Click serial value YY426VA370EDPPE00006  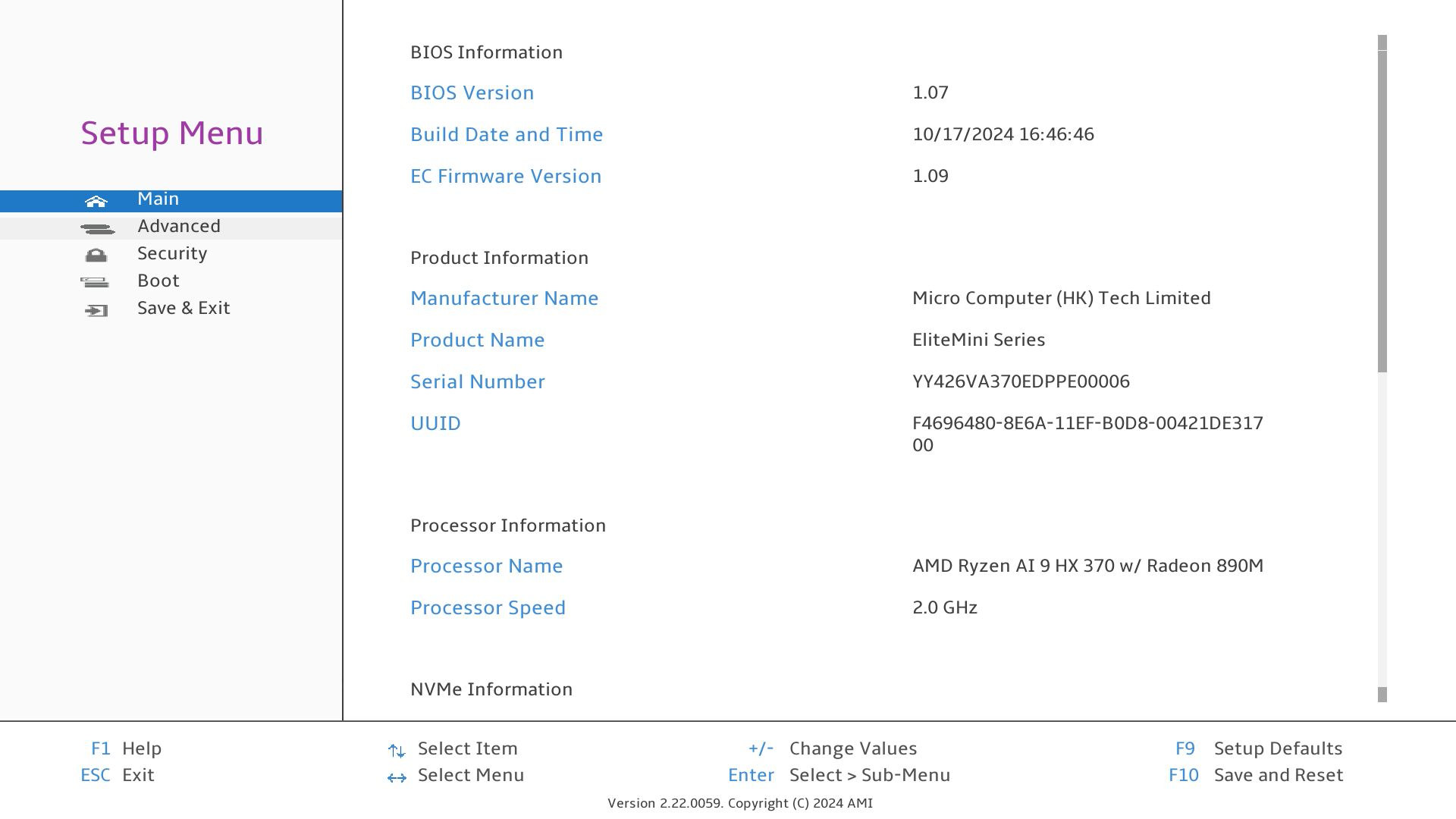(1021, 381)
